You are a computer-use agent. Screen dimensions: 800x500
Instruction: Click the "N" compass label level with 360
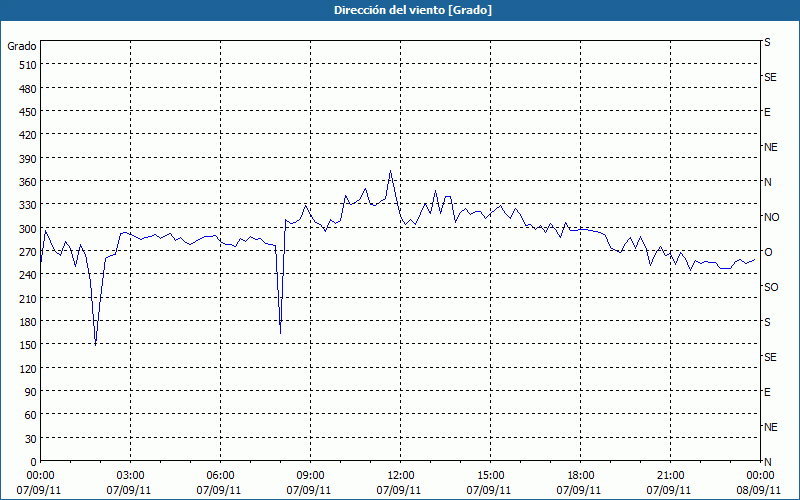point(767,182)
